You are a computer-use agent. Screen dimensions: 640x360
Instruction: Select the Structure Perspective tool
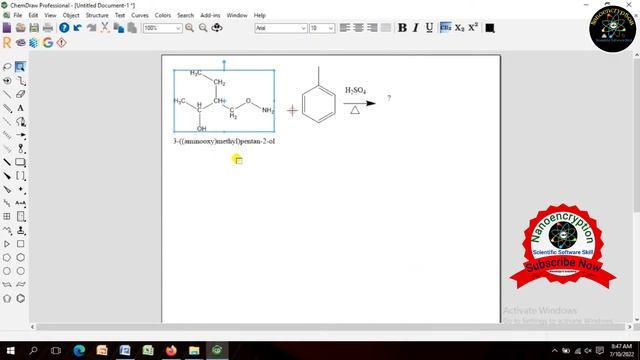click(7, 80)
